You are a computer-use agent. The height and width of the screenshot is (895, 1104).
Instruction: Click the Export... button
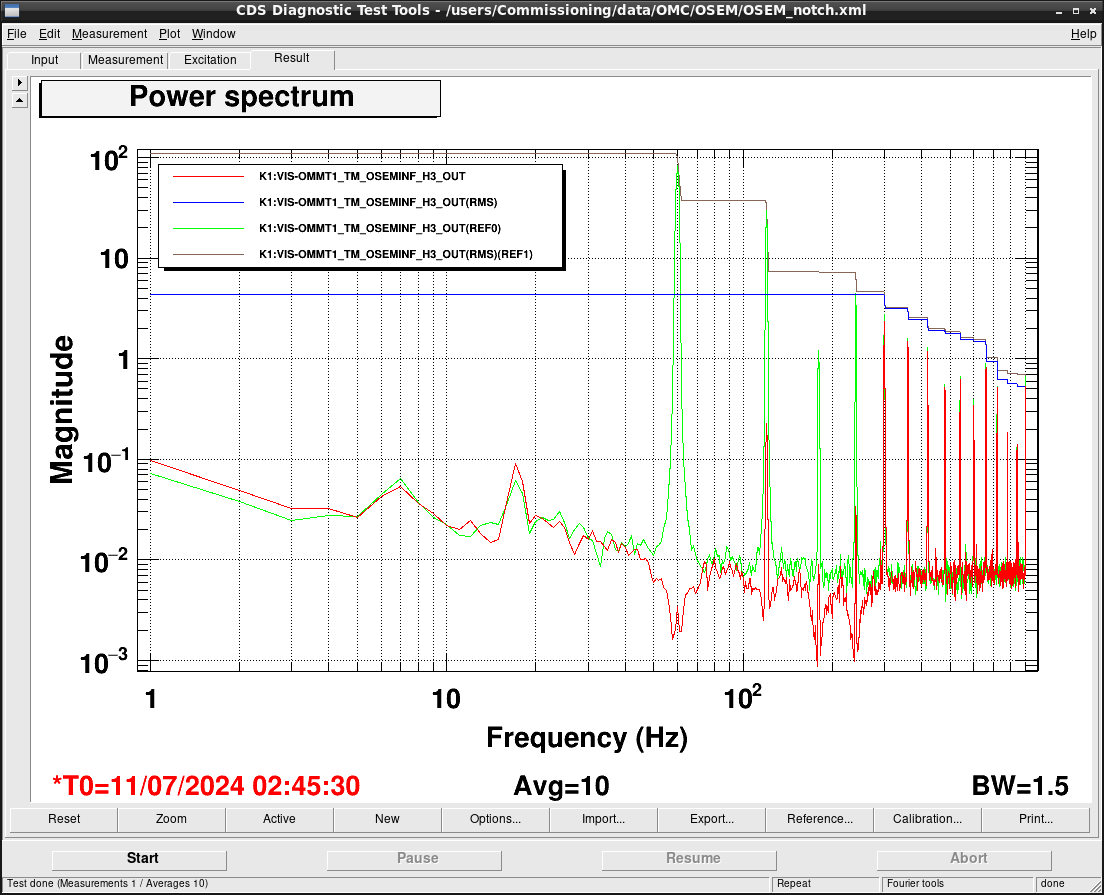click(711, 819)
